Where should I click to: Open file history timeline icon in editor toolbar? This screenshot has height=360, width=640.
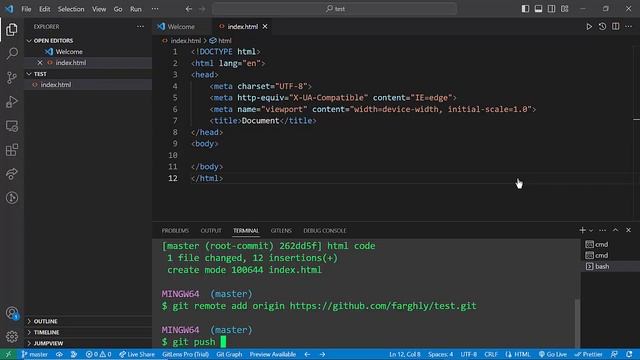tap(602, 27)
